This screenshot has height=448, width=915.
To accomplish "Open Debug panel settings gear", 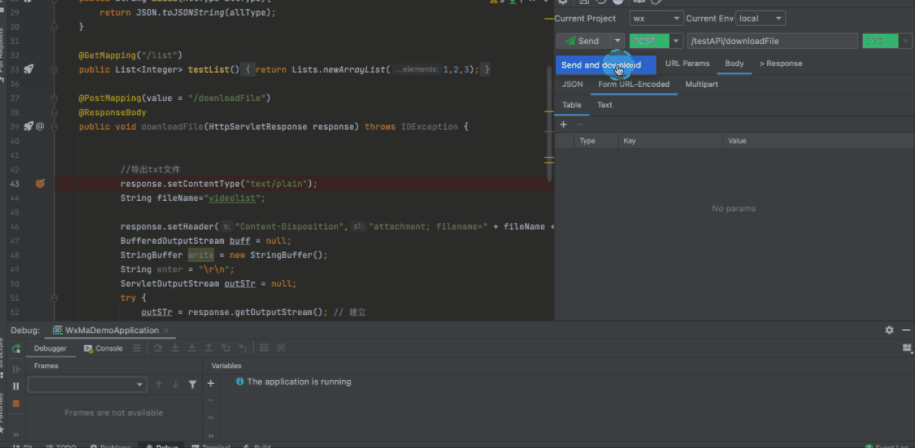I will (x=889, y=330).
